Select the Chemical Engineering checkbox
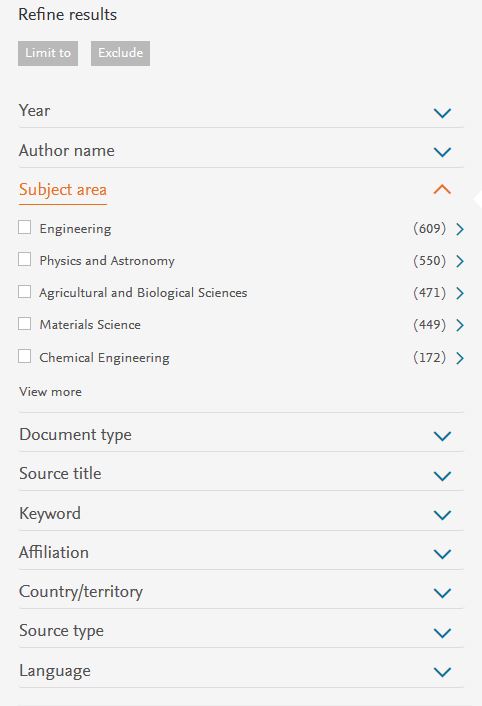 point(25,356)
